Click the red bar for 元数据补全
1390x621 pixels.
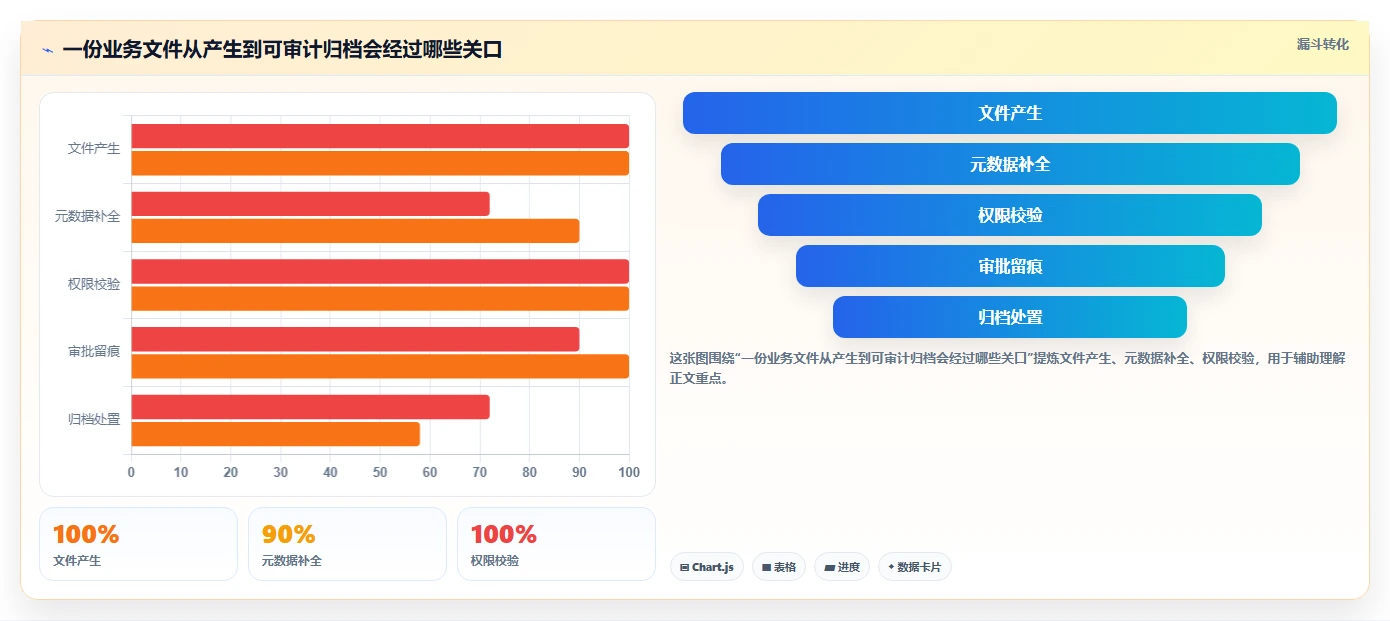point(310,204)
